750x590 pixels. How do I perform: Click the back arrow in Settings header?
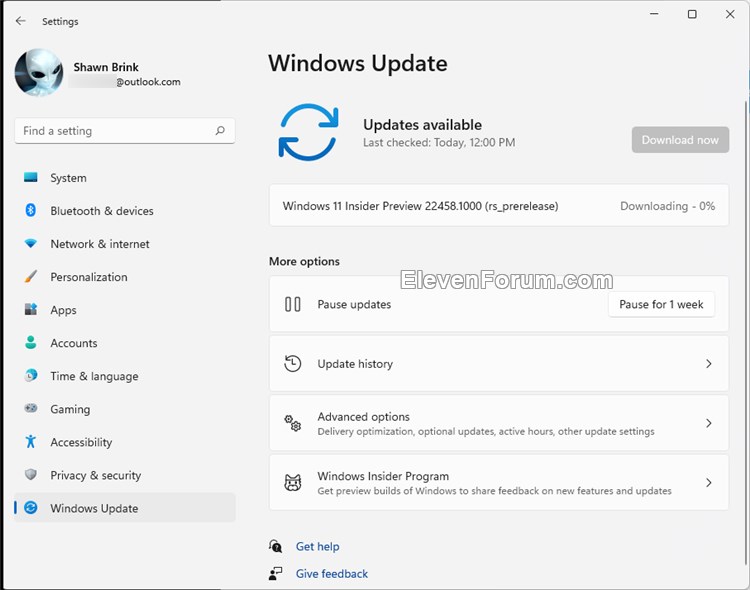pos(21,21)
